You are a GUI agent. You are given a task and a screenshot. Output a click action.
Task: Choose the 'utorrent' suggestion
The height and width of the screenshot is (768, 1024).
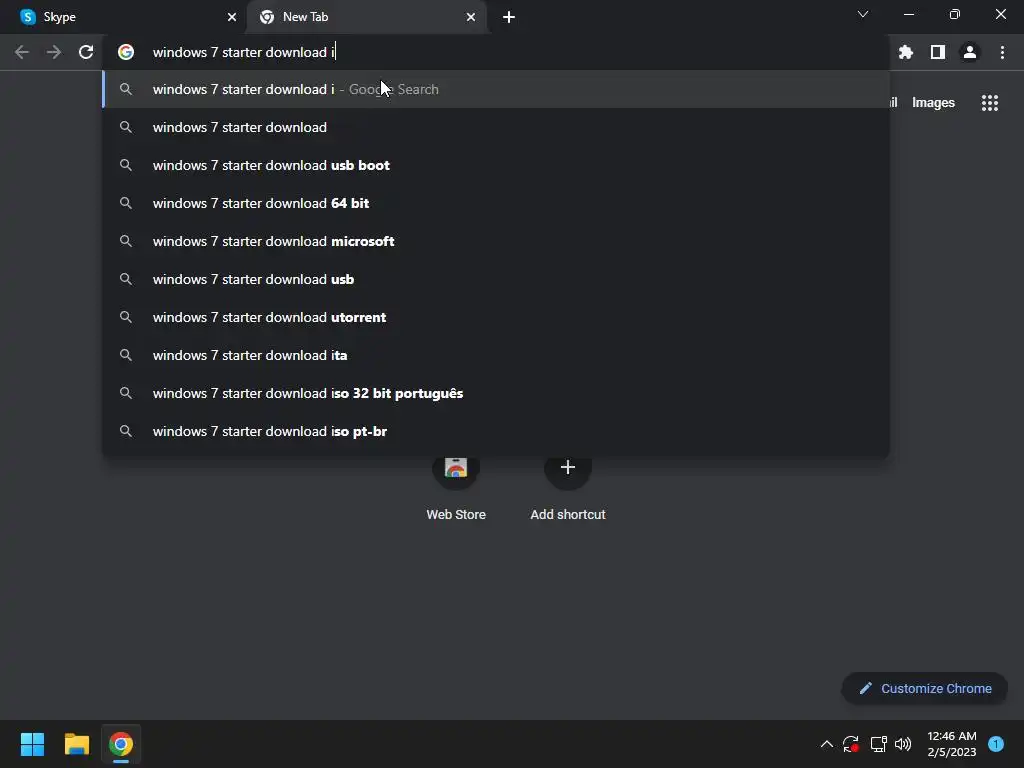(x=496, y=317)
